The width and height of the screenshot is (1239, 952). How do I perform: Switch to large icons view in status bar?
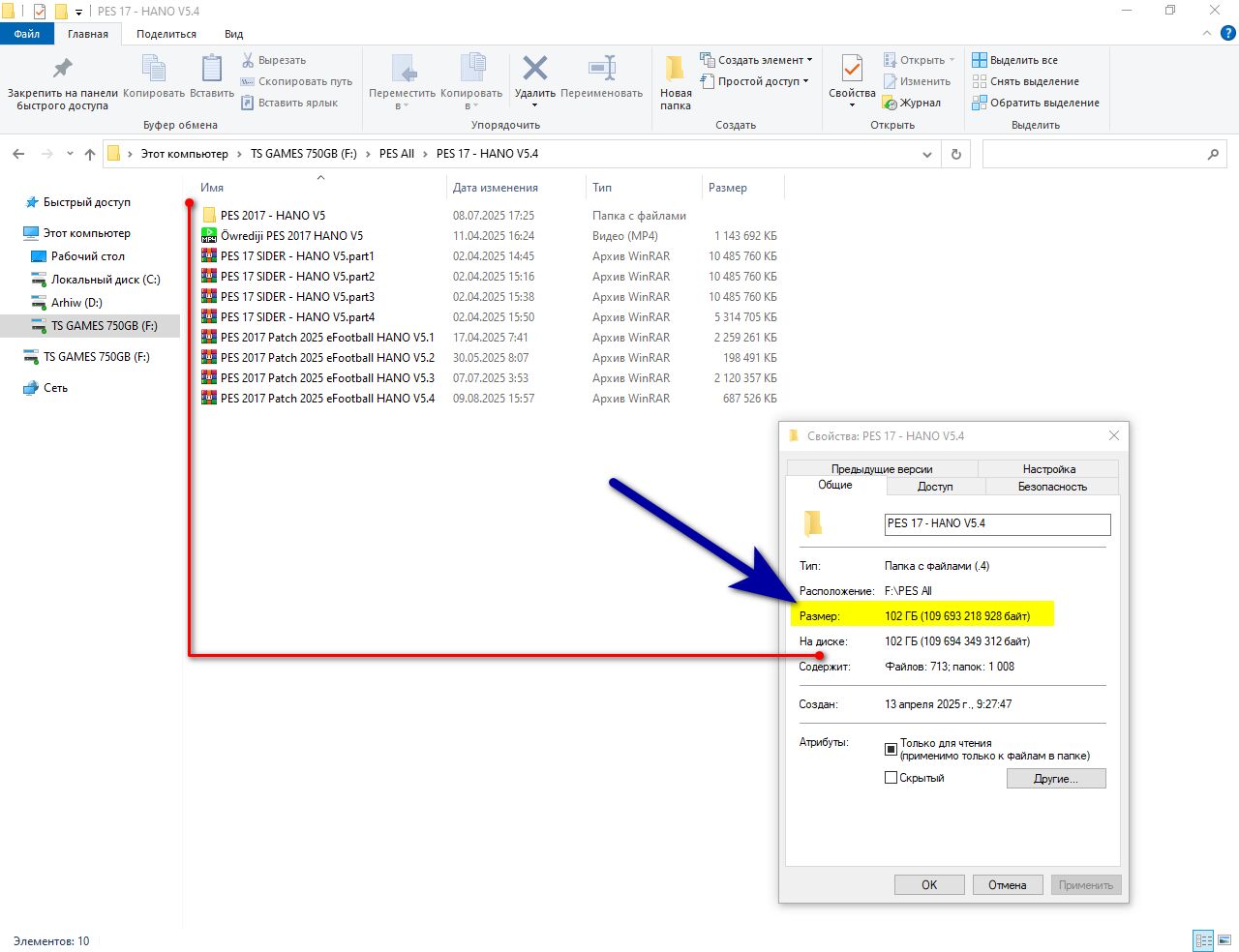pyautogui.click(x=1224, y=940)
